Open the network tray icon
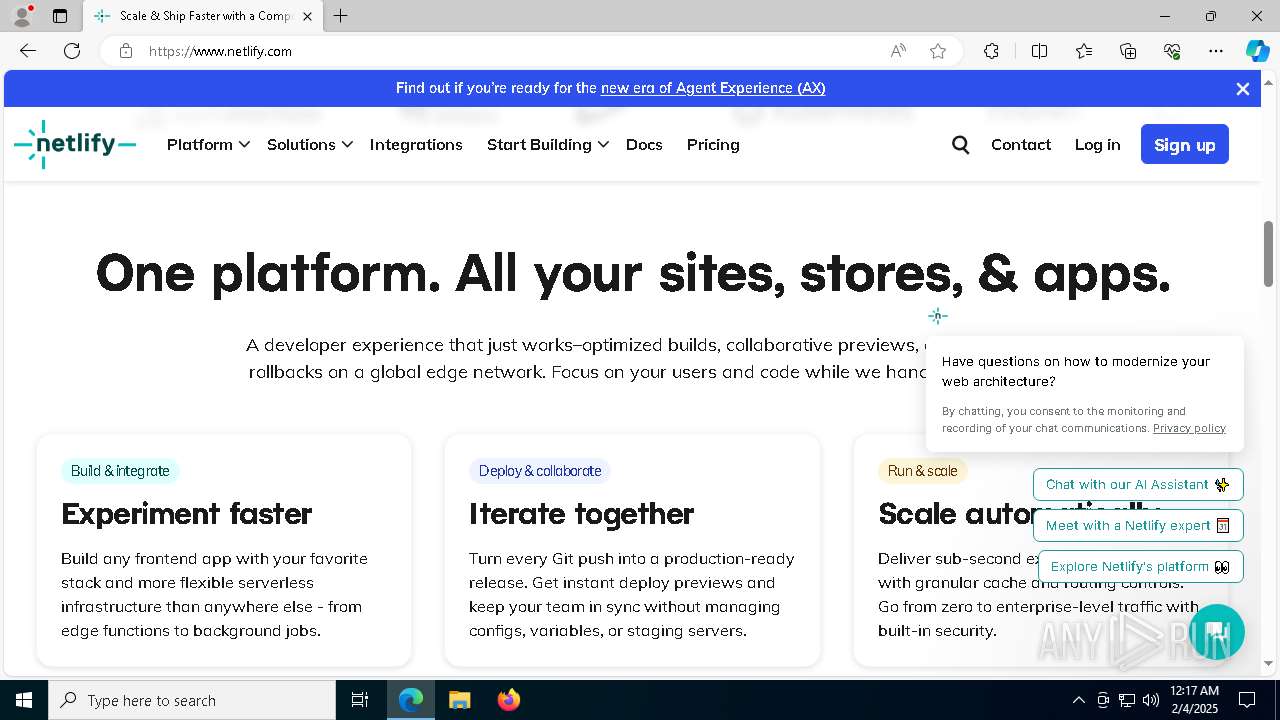 tap(1127, 700)
